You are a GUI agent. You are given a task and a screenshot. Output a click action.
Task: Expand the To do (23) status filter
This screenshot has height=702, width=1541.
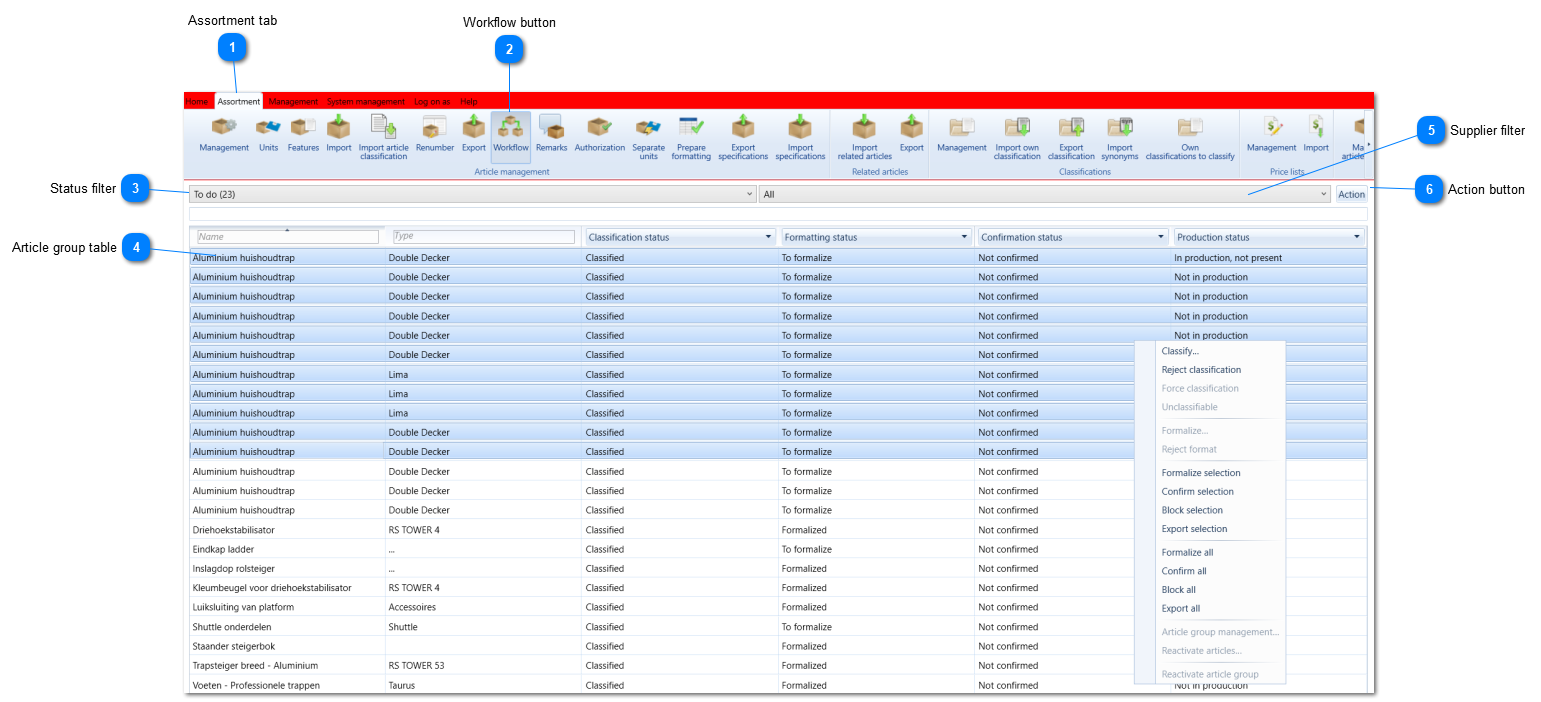point(473,194)
